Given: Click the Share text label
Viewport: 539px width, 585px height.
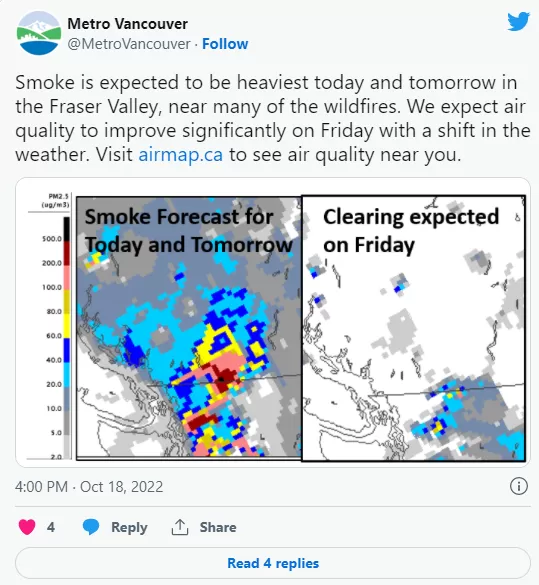Looking at the screenshot, I should coord(218,527).
